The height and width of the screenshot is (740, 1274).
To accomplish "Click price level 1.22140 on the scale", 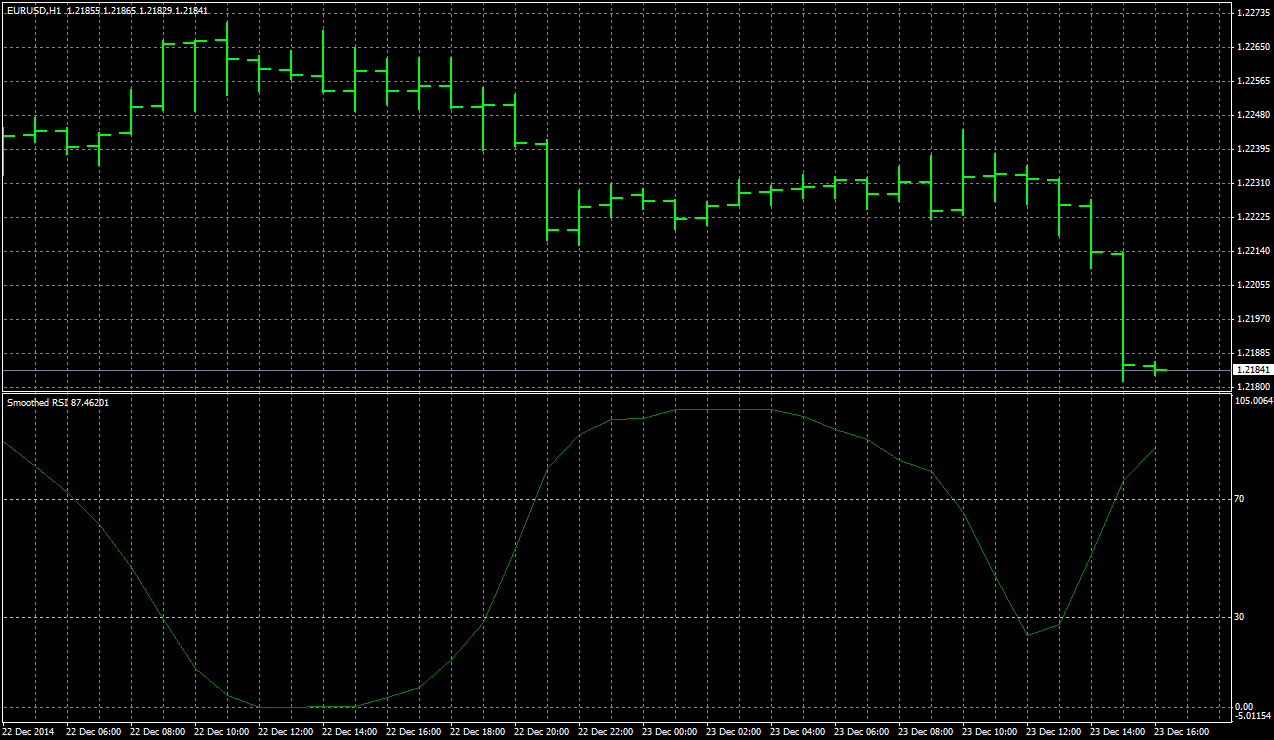I will pos(1252,251).
